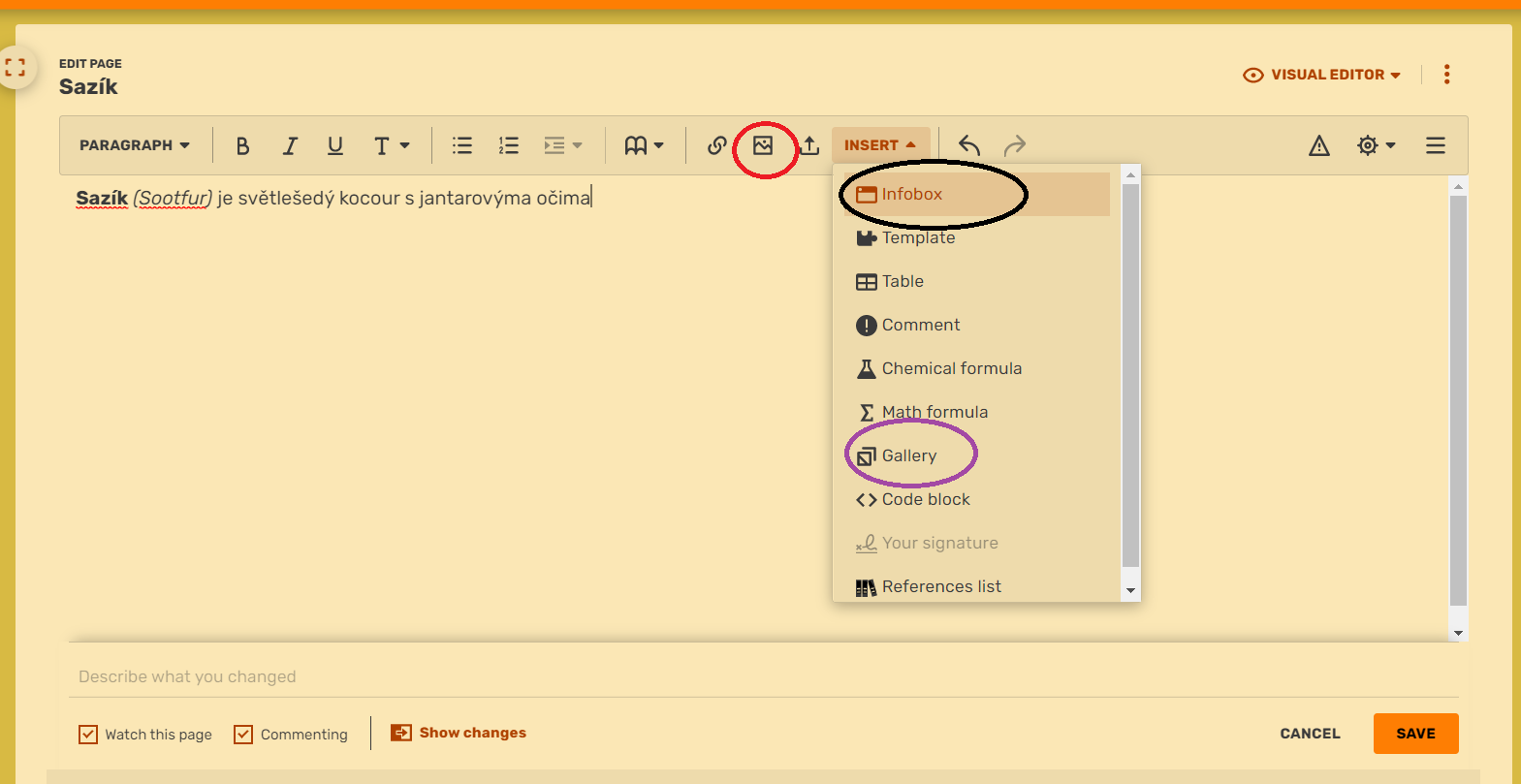Open the cite reference book dropdown
Viewport: 1521px width, 784px height.
point(644,145)
